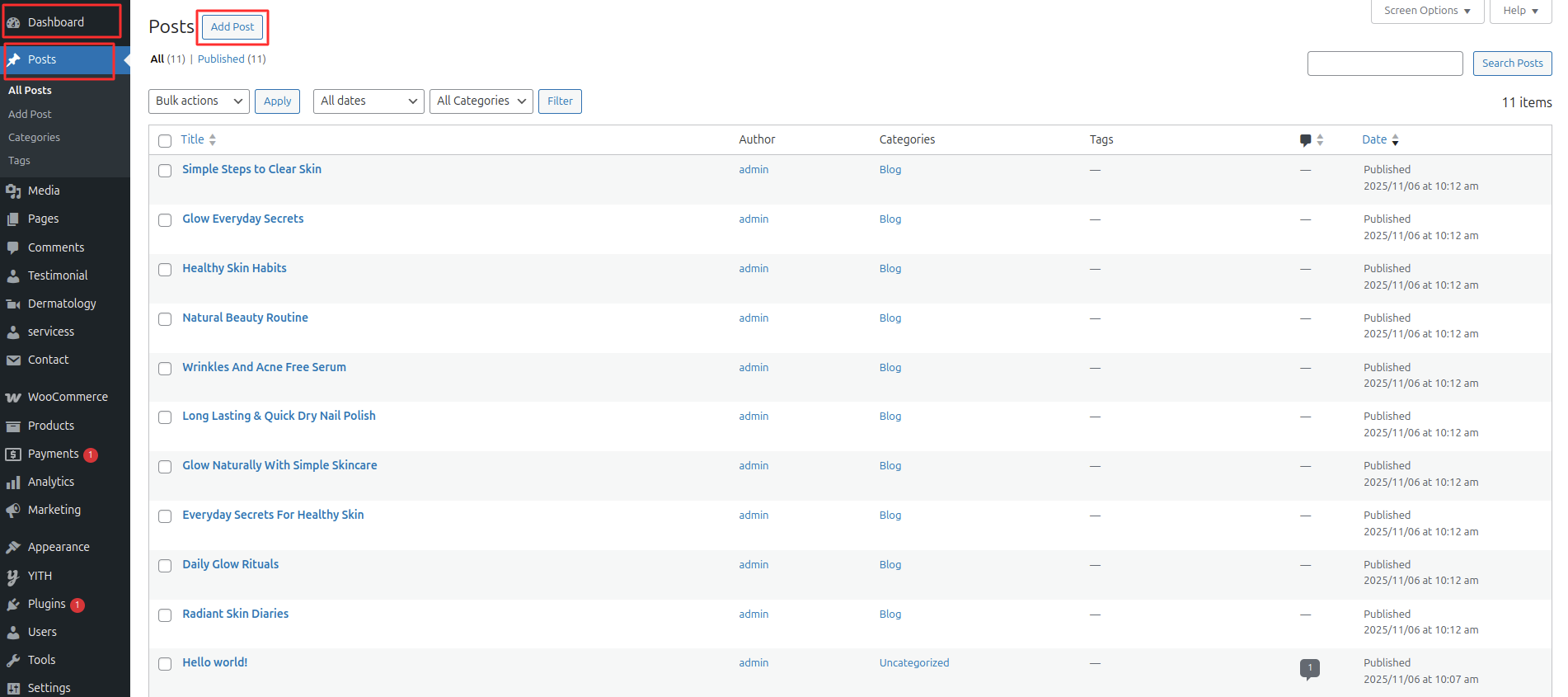Open the Categories submenu item
Screen dimensions: 1568x697
(34, 137)
